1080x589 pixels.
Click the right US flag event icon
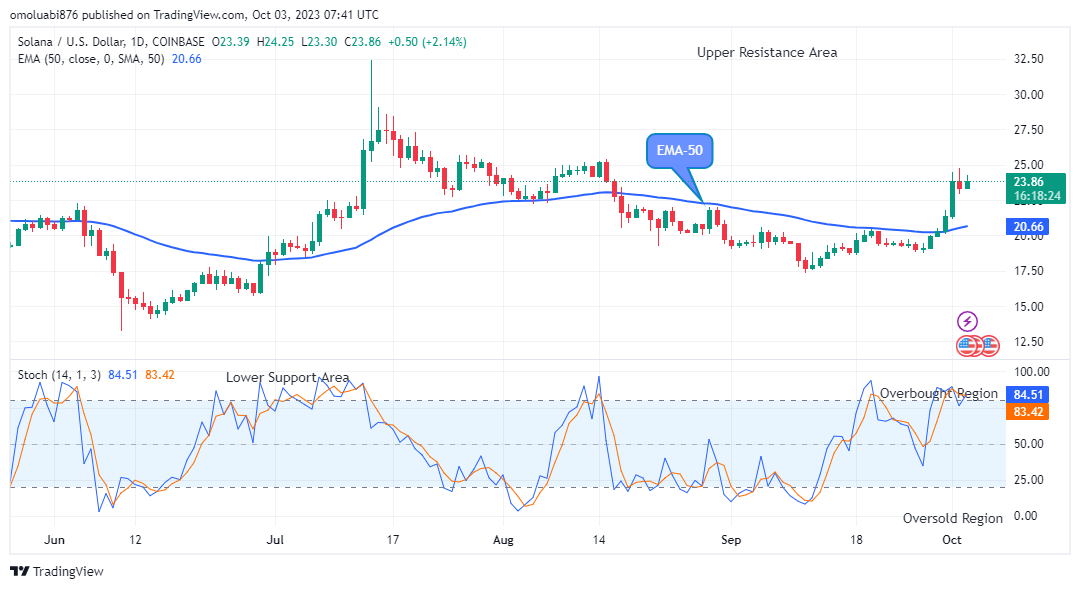point(988,345)
